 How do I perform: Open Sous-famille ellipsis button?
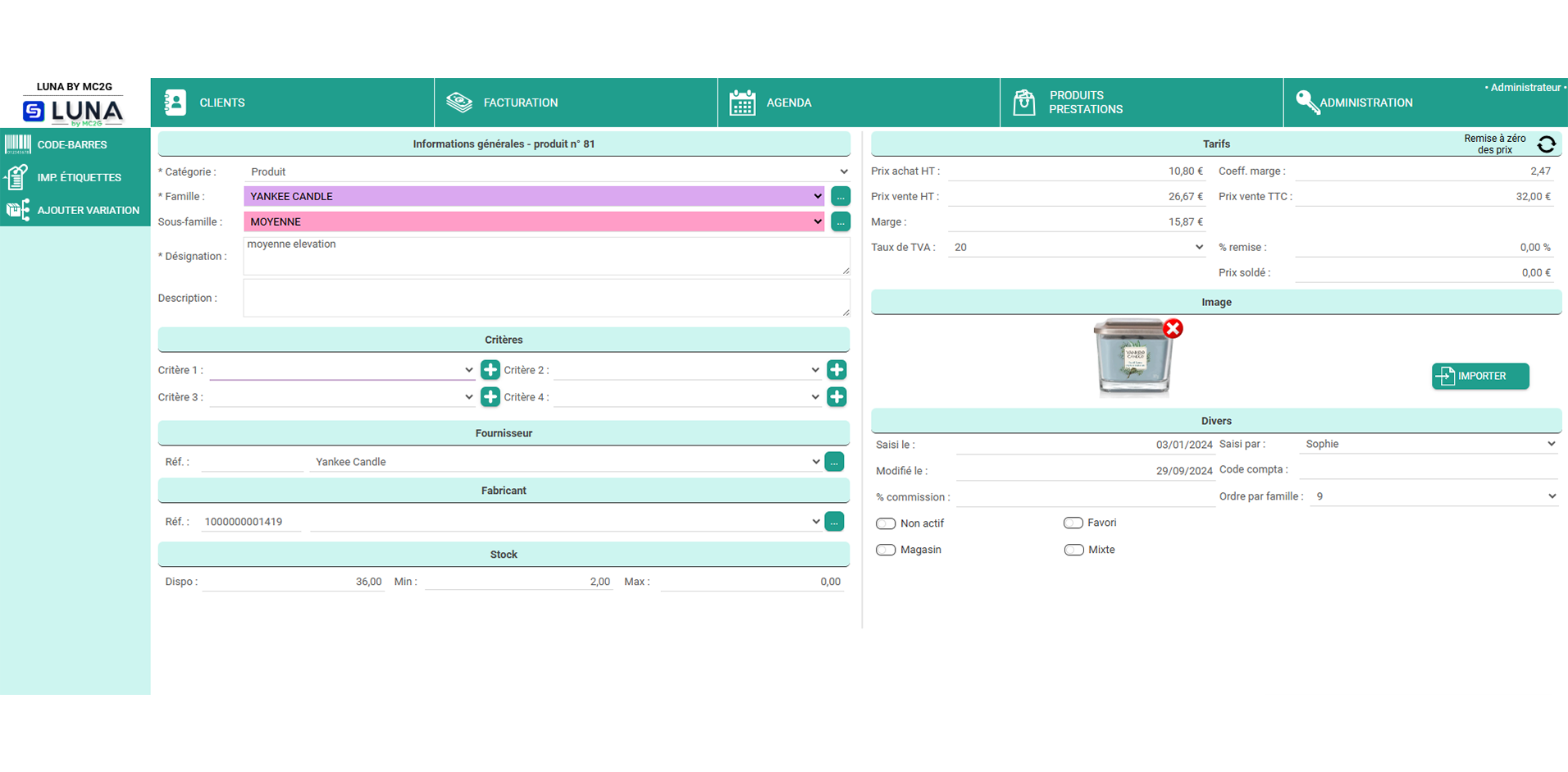(x=841, y=222)
